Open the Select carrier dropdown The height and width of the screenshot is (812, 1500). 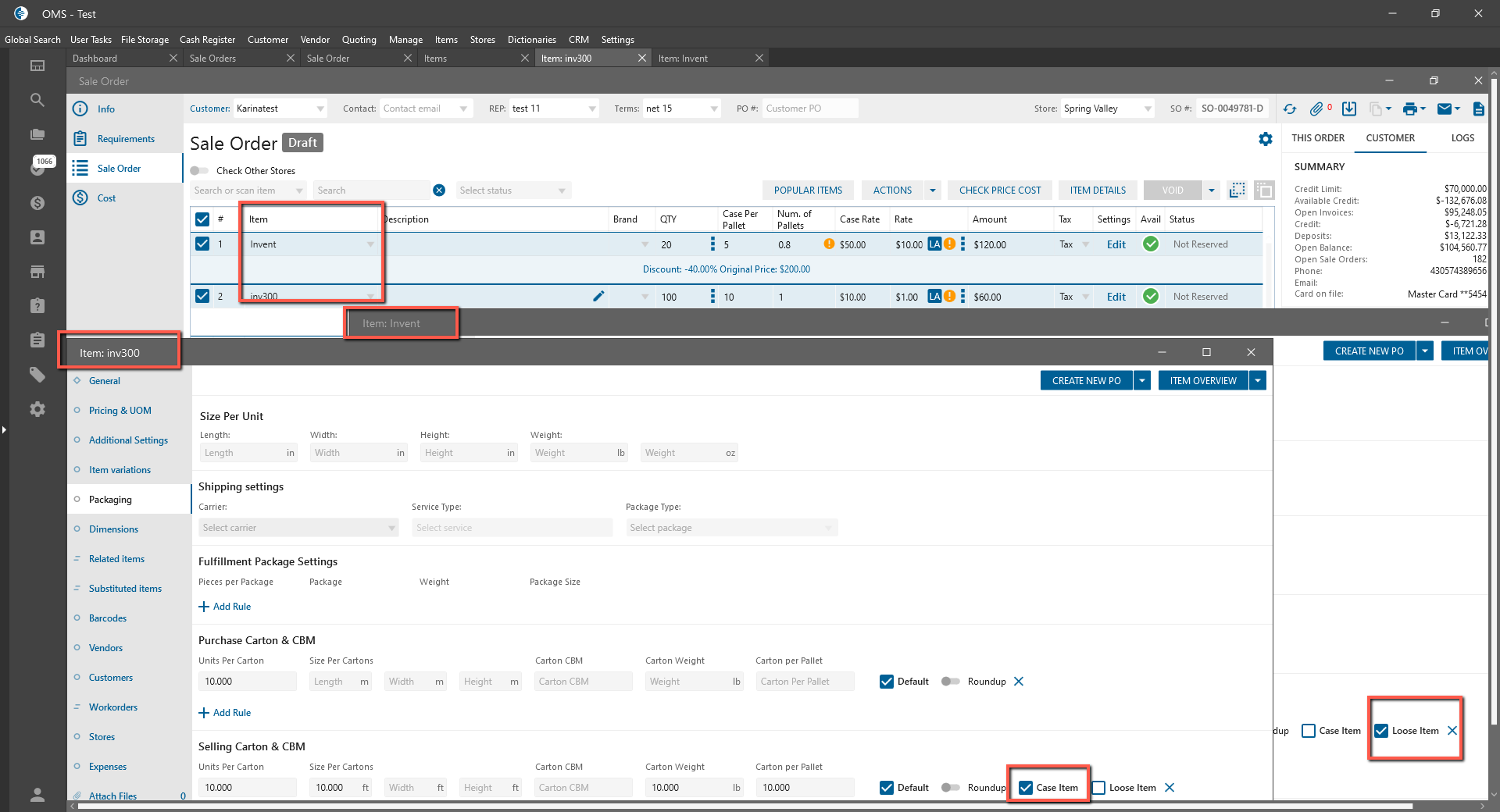point(298,528)
